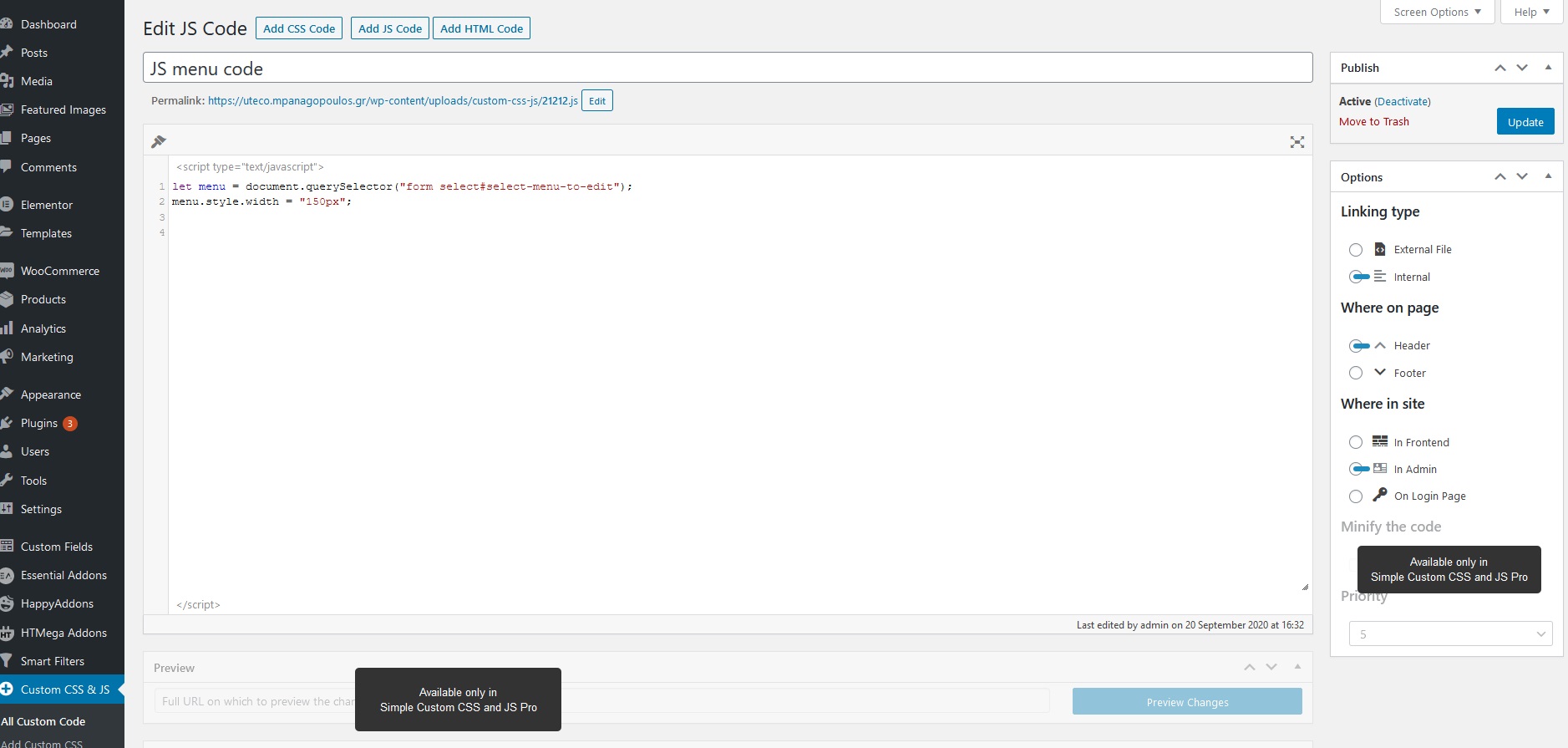
Task: Select On Login Page option
Action: click(1356, 496)
